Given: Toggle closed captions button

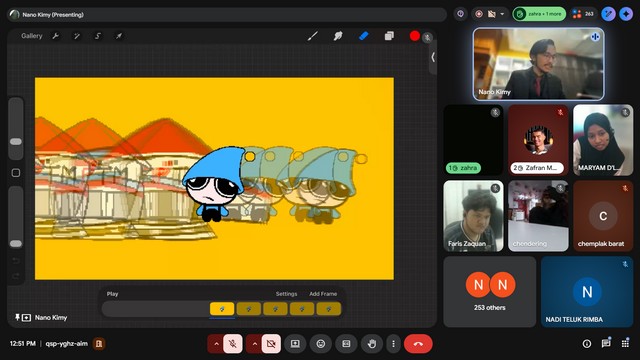Looking at the screenshot, I should click(x=346, y=344).
